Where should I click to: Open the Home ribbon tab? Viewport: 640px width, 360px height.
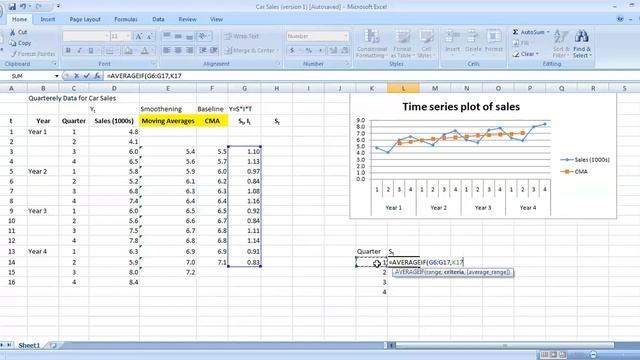19,19
